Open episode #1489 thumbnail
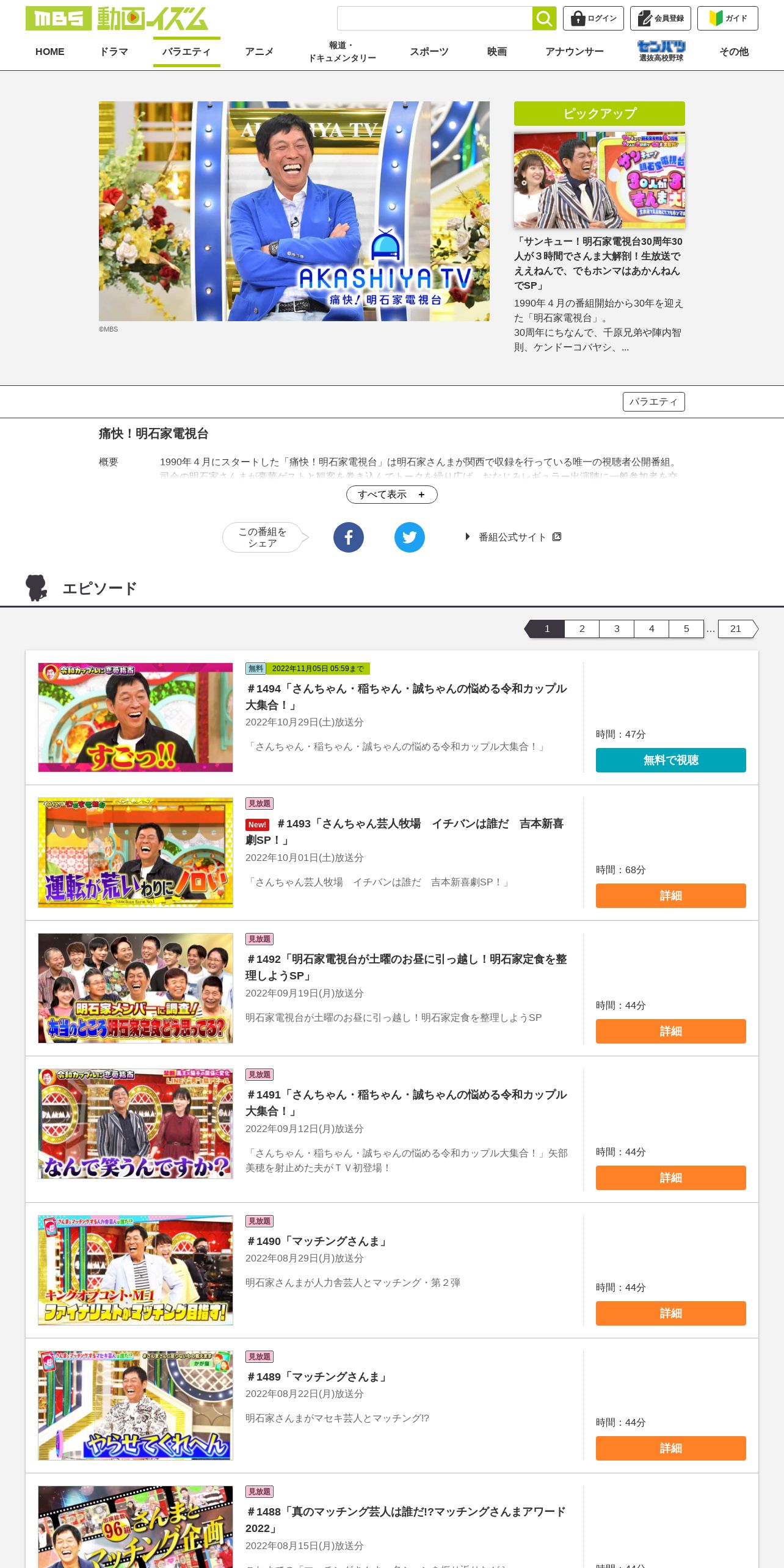This screenshot has width=784, height=1568. coord(136,1406)
